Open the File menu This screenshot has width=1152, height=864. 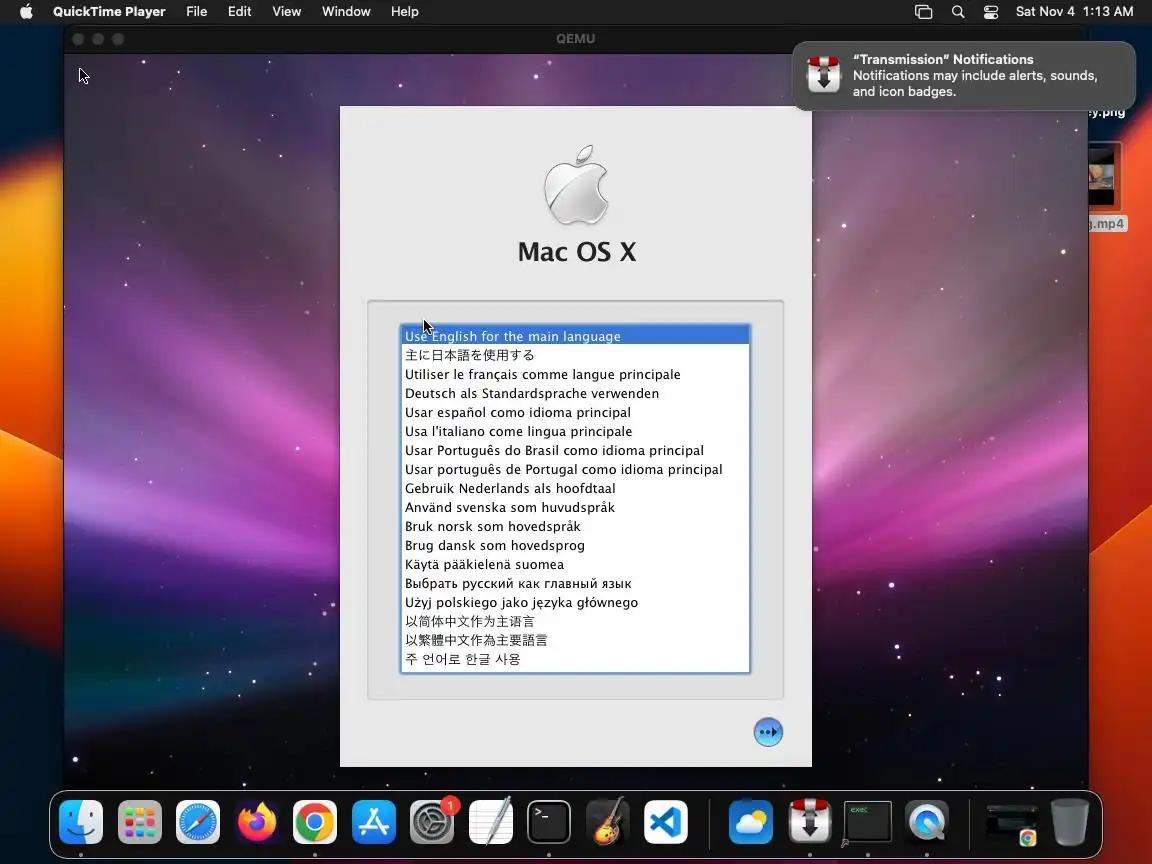point(196,12)
